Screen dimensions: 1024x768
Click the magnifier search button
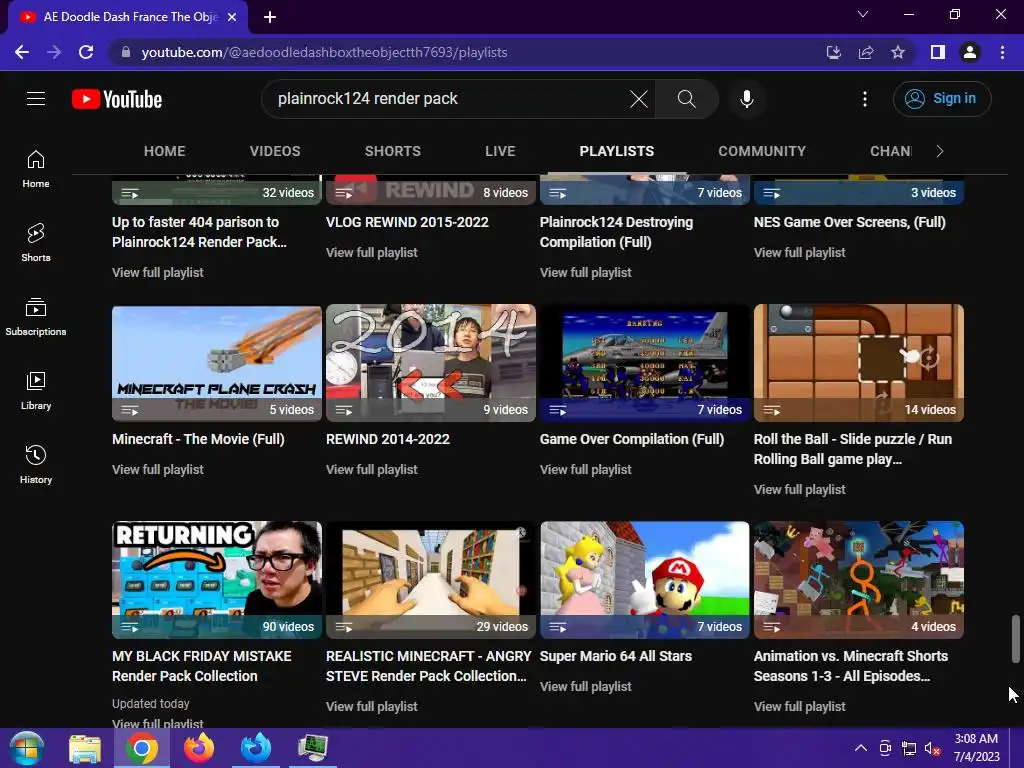[686, 99]
